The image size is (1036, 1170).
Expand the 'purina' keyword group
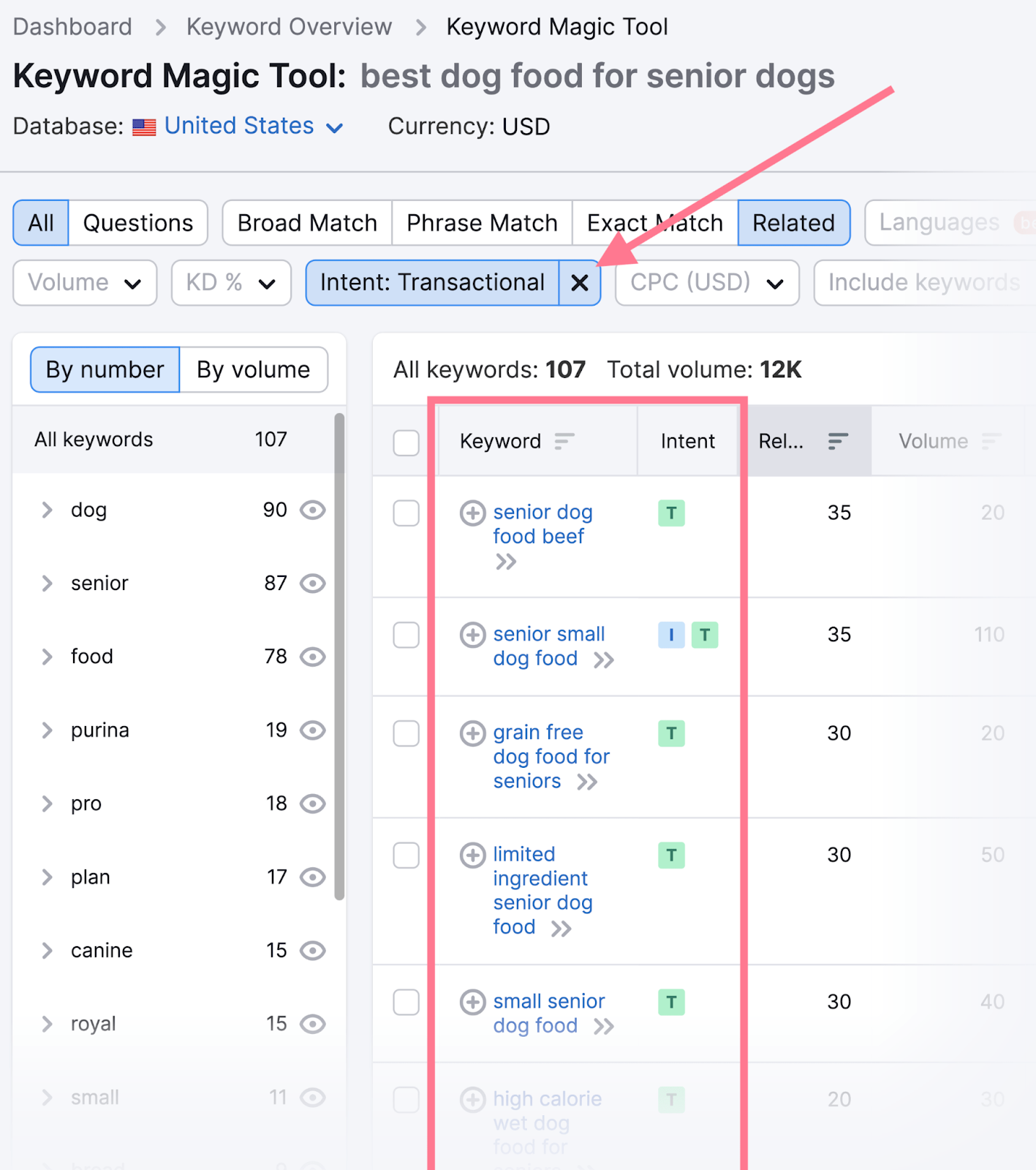pyautogui.click(x=48, y=731)
